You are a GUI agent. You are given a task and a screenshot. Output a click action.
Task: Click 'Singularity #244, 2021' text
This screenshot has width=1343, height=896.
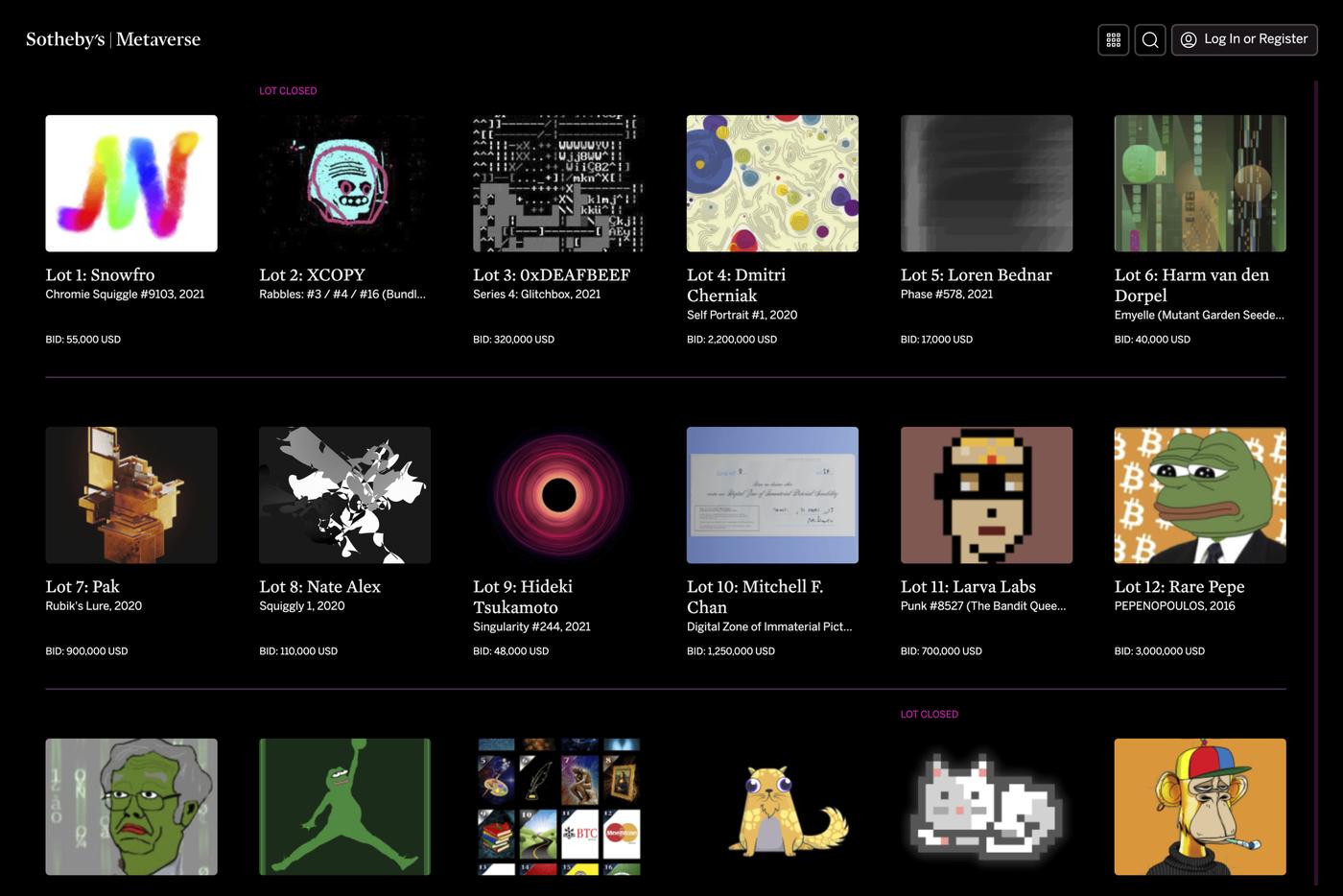pos(531,626)
